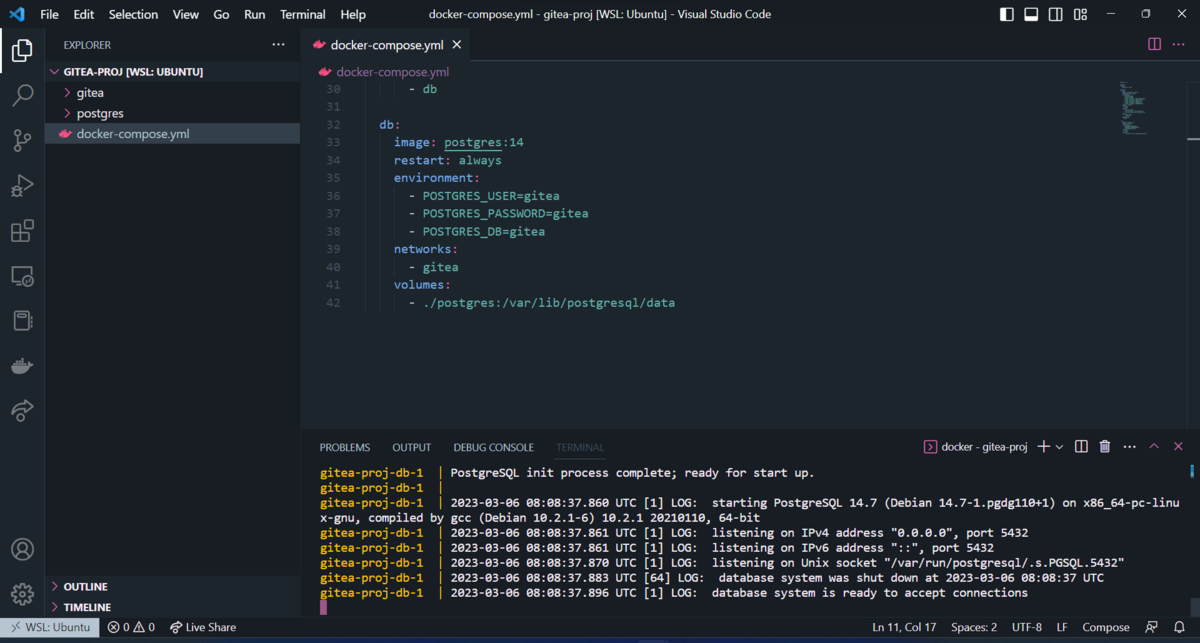Open errors and warnings status item
The image size is (1200, 643).
click(131, 628)
